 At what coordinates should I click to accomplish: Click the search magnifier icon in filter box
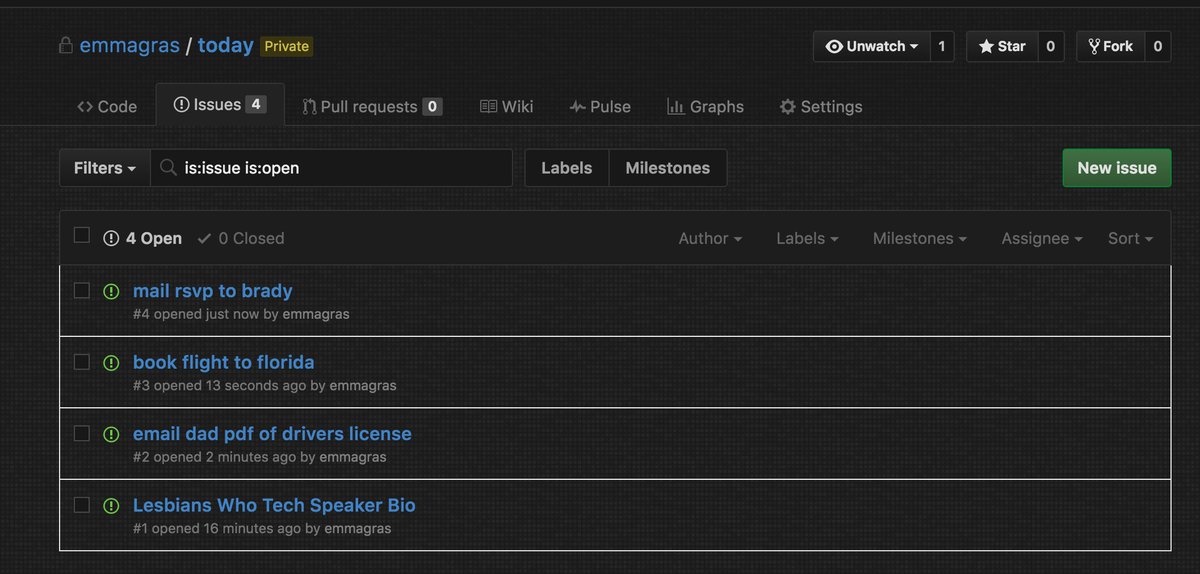coord(169,167)
